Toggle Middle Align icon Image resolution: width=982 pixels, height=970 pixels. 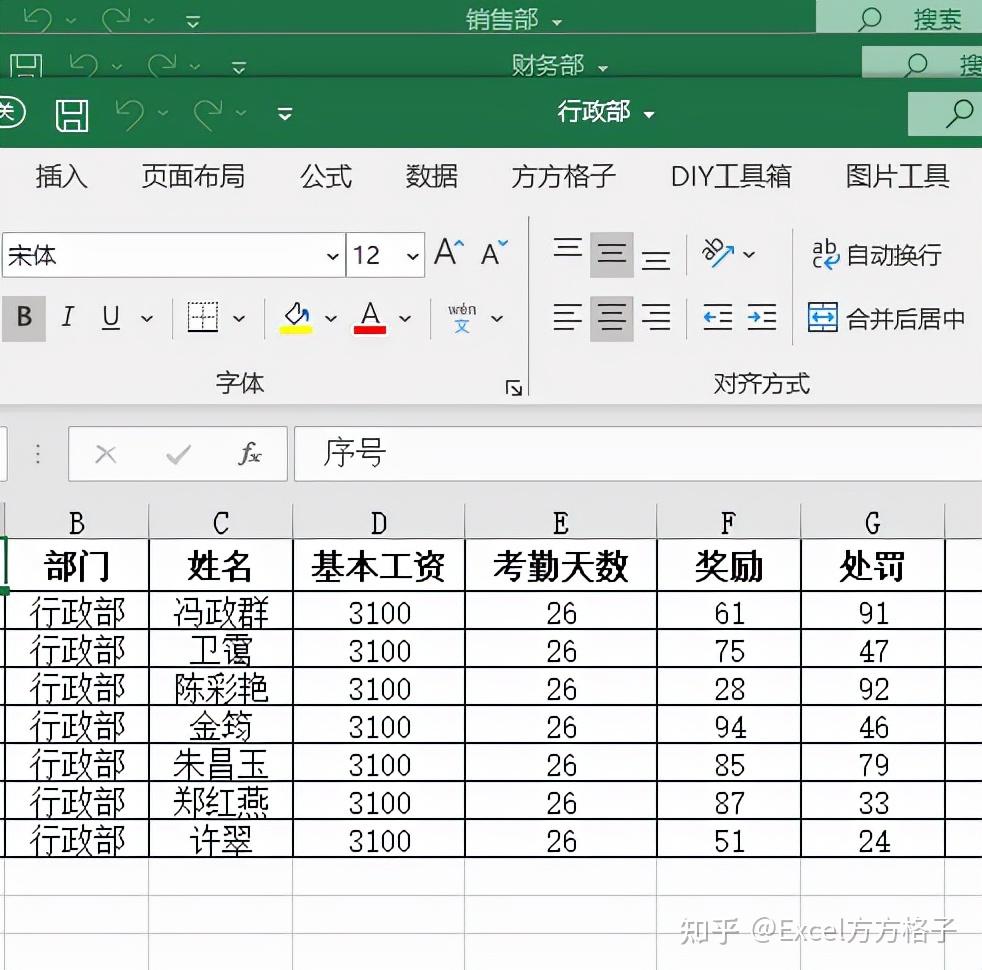pyautogui.click(x=612, y=255)
